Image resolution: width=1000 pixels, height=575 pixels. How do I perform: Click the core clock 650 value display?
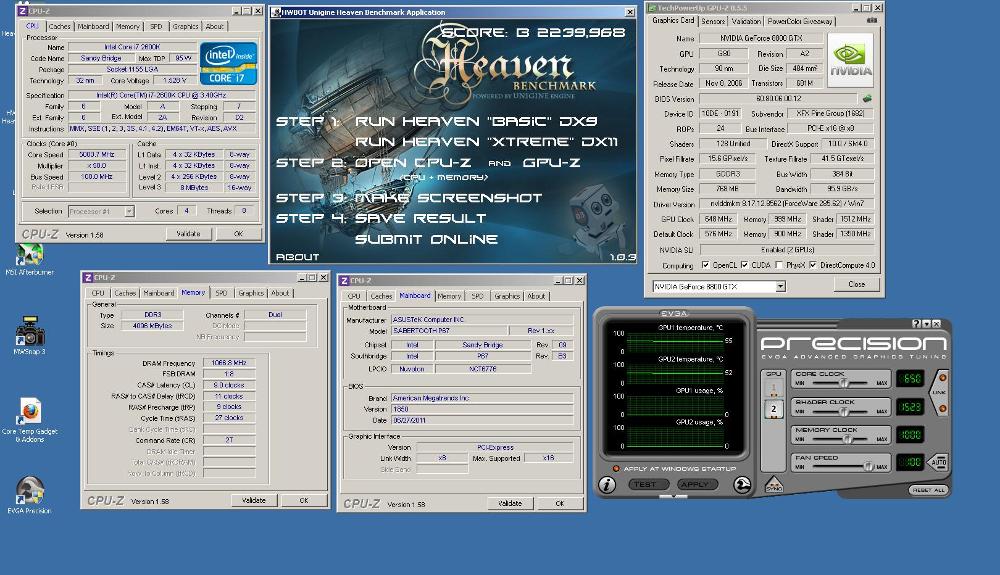910,379
